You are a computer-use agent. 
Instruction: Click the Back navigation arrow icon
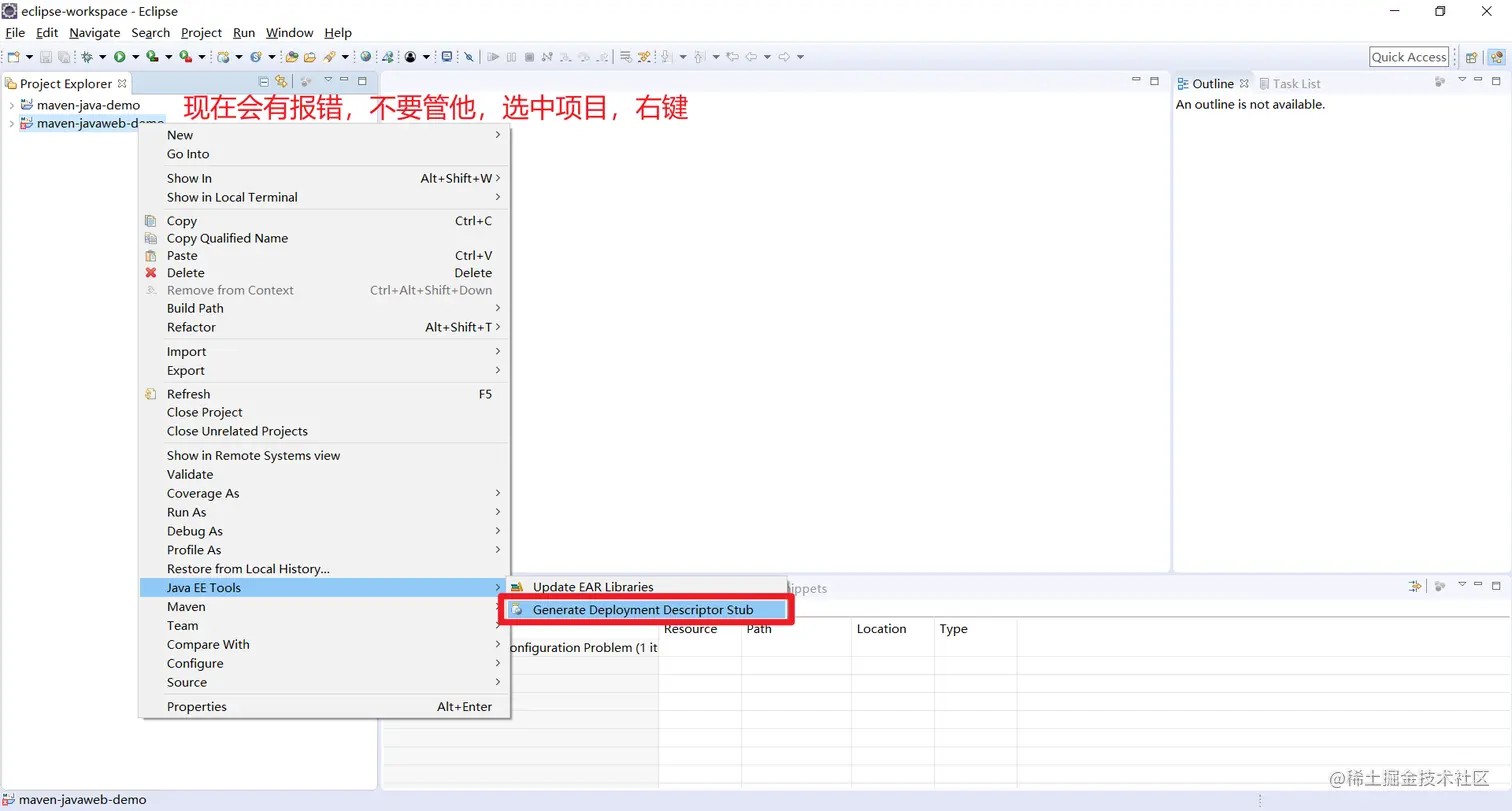pyautogui.click(x=750, y=57)
